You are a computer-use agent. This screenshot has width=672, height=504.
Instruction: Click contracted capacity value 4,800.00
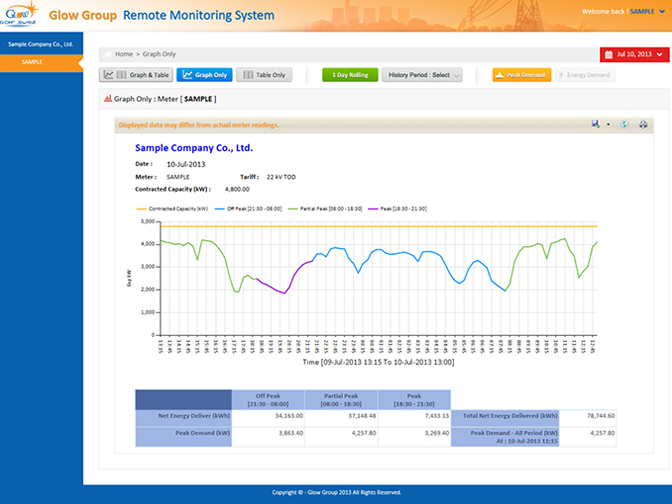[x=237, y=189]
